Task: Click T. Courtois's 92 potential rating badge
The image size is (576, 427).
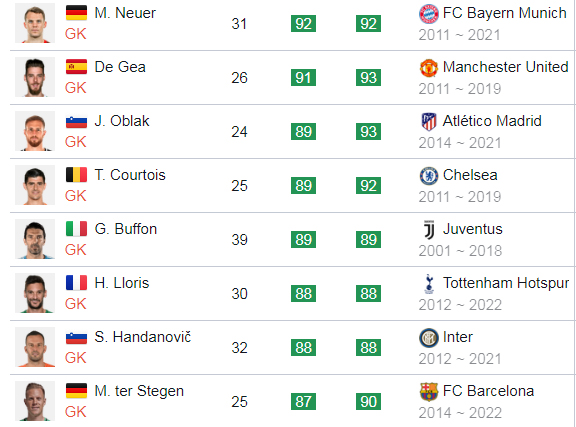Action: coord(368,186)
